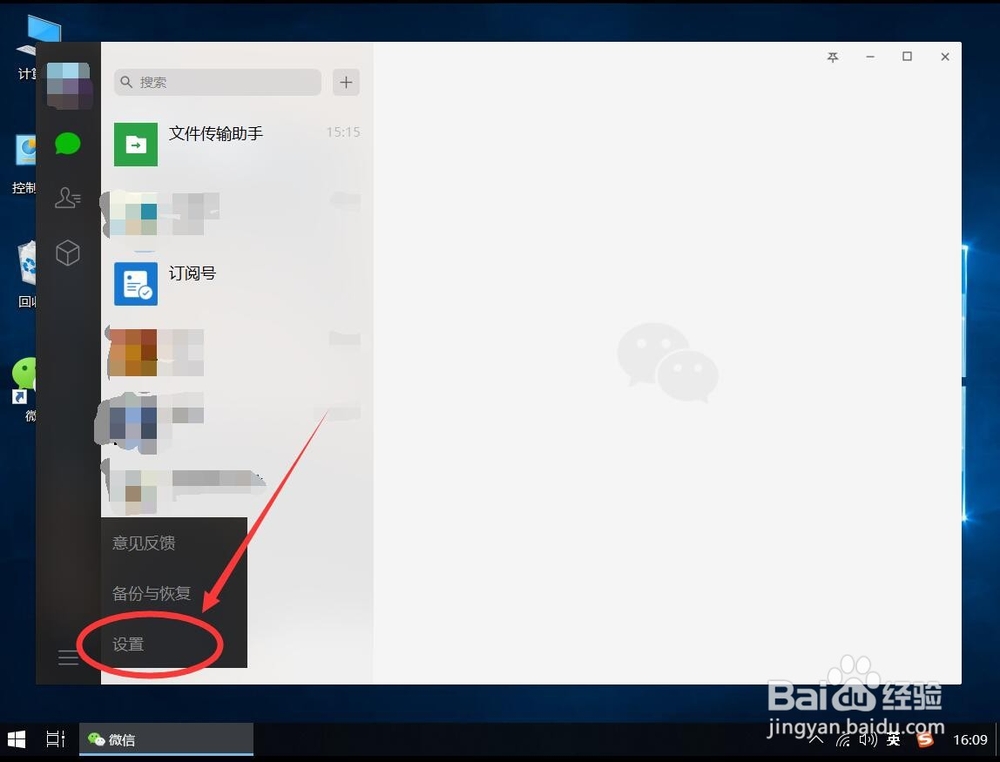Open the Favorites cube icon
This screenshot has height=762, width=1000.
68,253
